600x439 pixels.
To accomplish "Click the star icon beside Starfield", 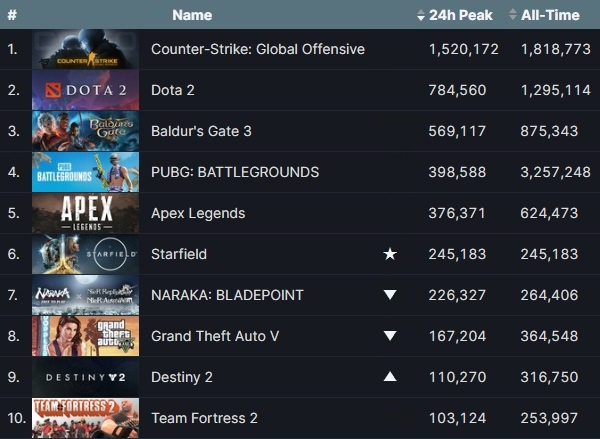I will (x=390, y=254).
